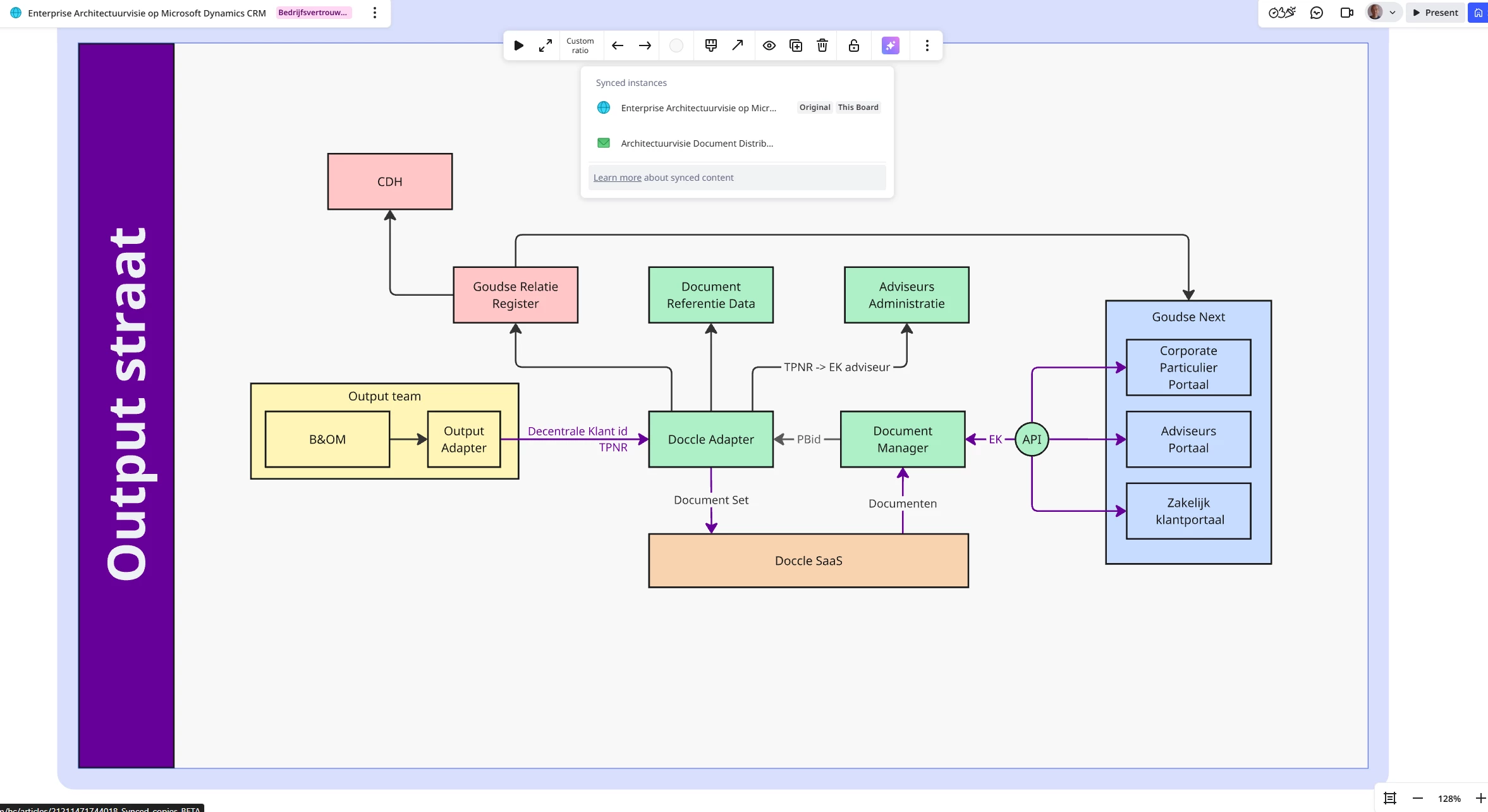Image resolution: width=1488 pixels, height=812 pixels.
Task: Open the frame fill color swatch
Action: click(676, 45)
